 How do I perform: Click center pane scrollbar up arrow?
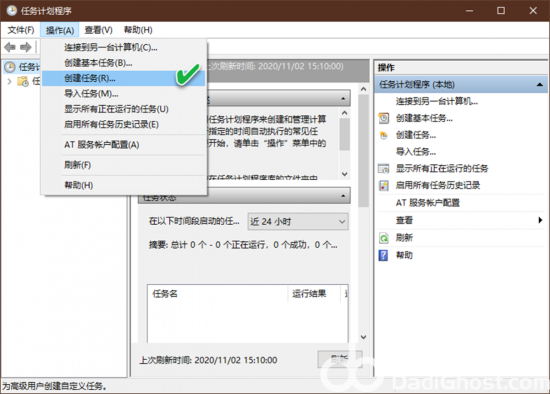coord(363,89)
